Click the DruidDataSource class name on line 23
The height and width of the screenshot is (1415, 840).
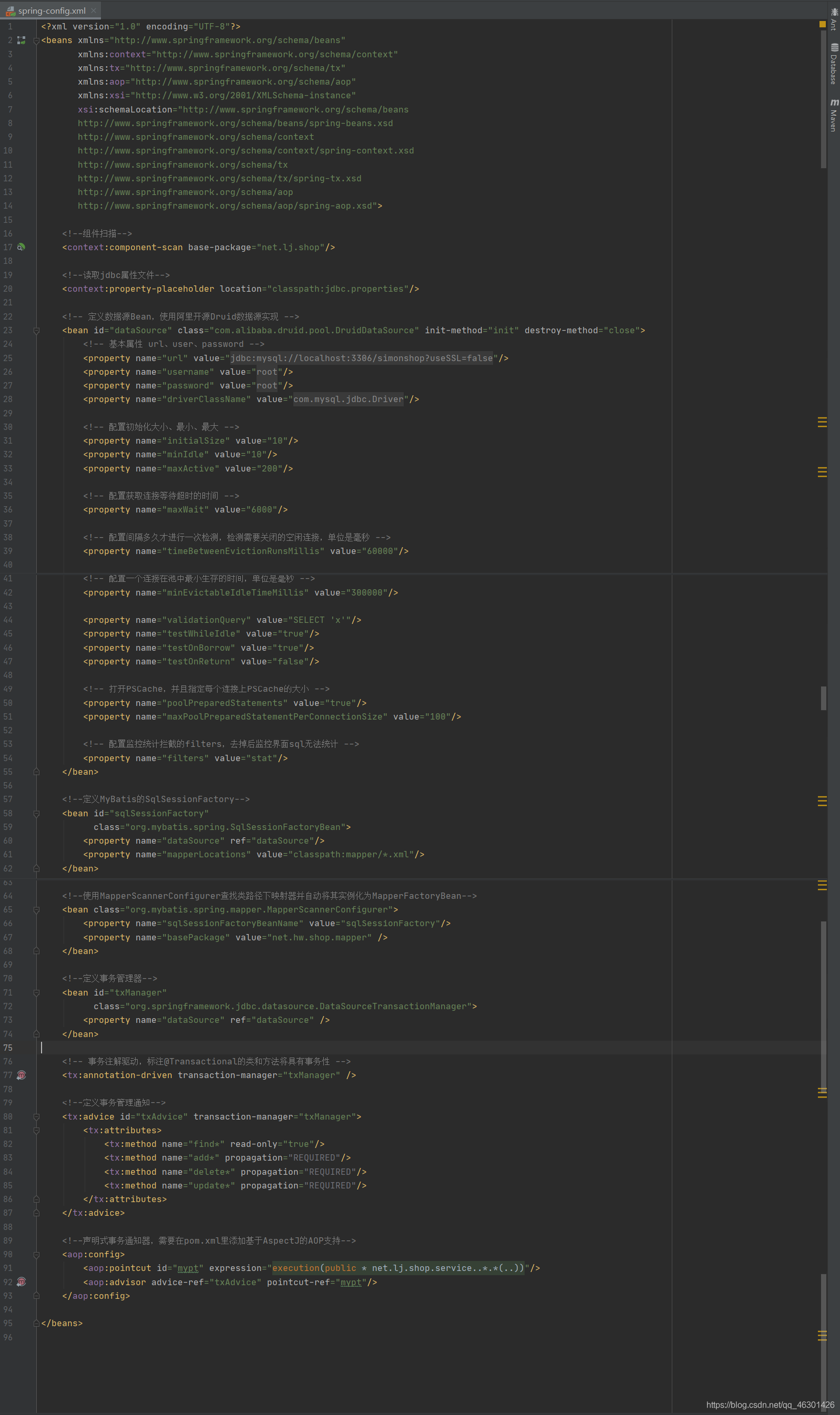(x=314, y=331)
